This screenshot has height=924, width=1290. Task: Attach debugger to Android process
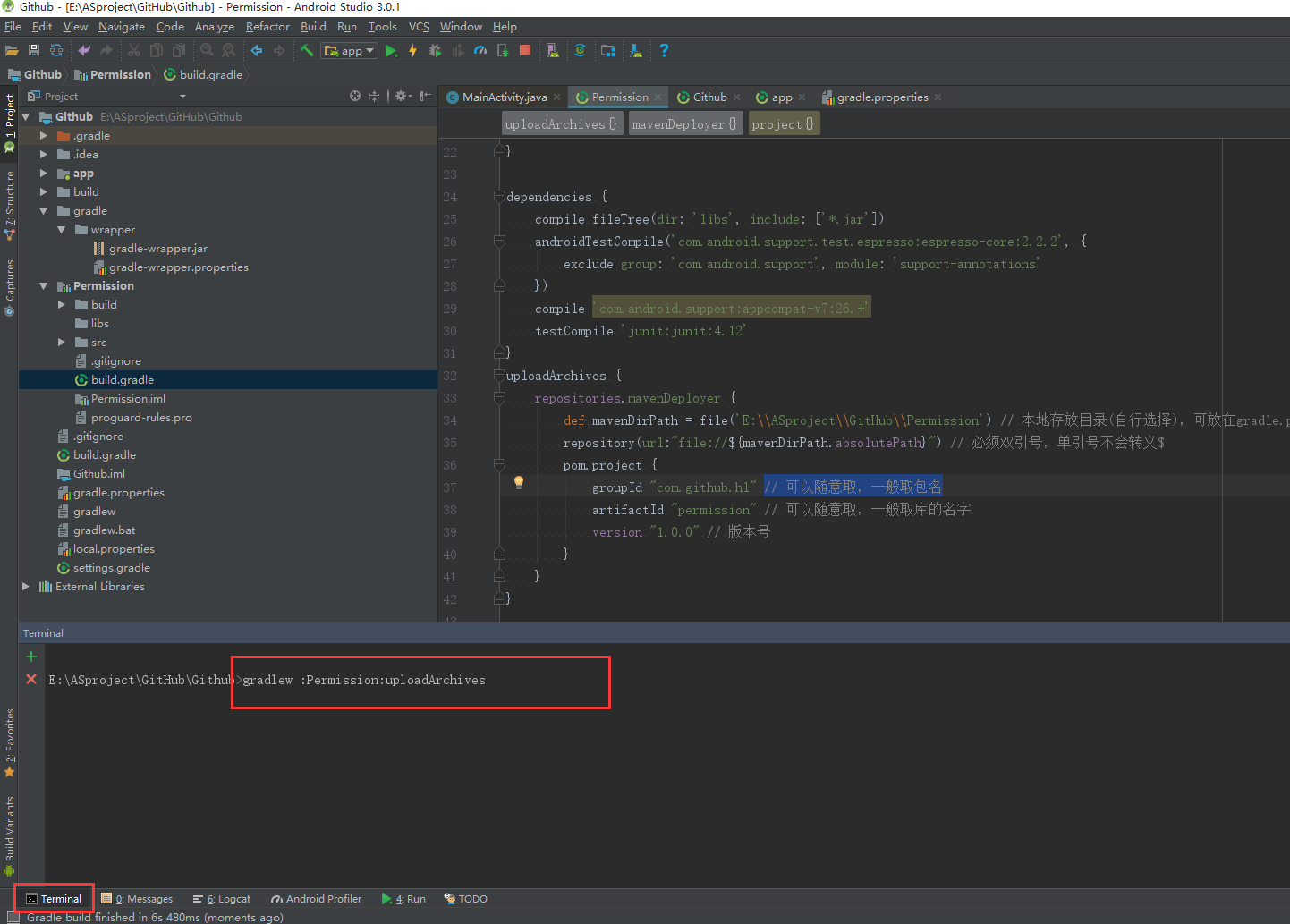(503, 51)
